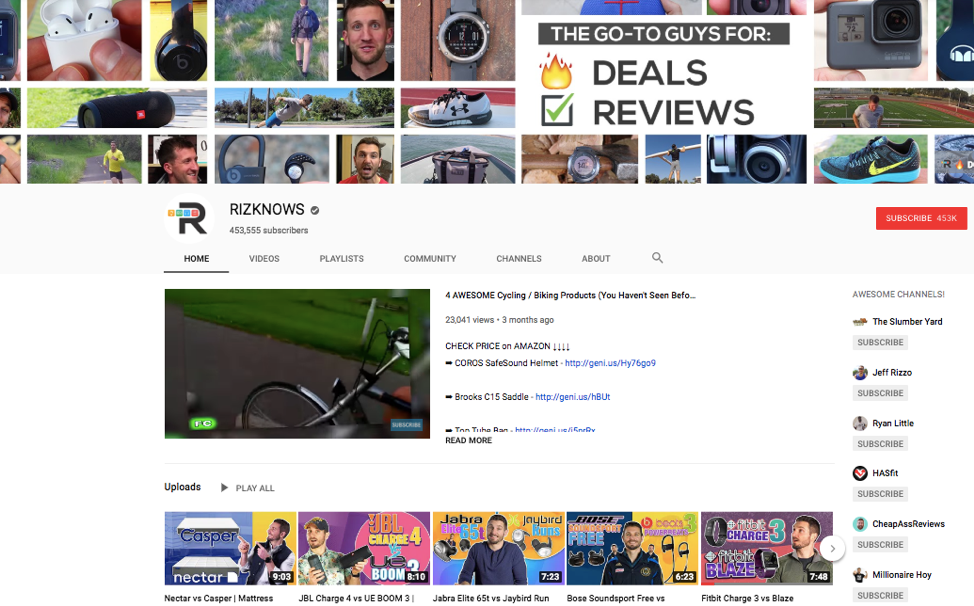The width and height of the screenshot is (974, 606).
Task: Click the red SUBSCRIBE 453K button
Action: (x=921, y=218)
